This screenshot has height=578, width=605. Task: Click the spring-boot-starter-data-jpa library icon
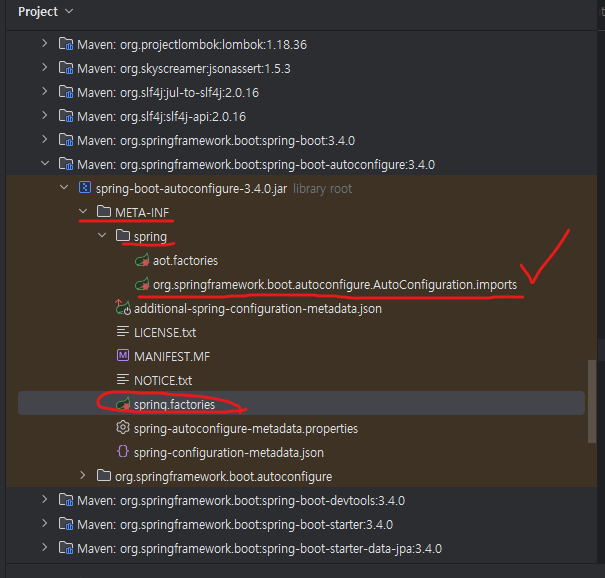pyautogui.click(x=66, y=548)
